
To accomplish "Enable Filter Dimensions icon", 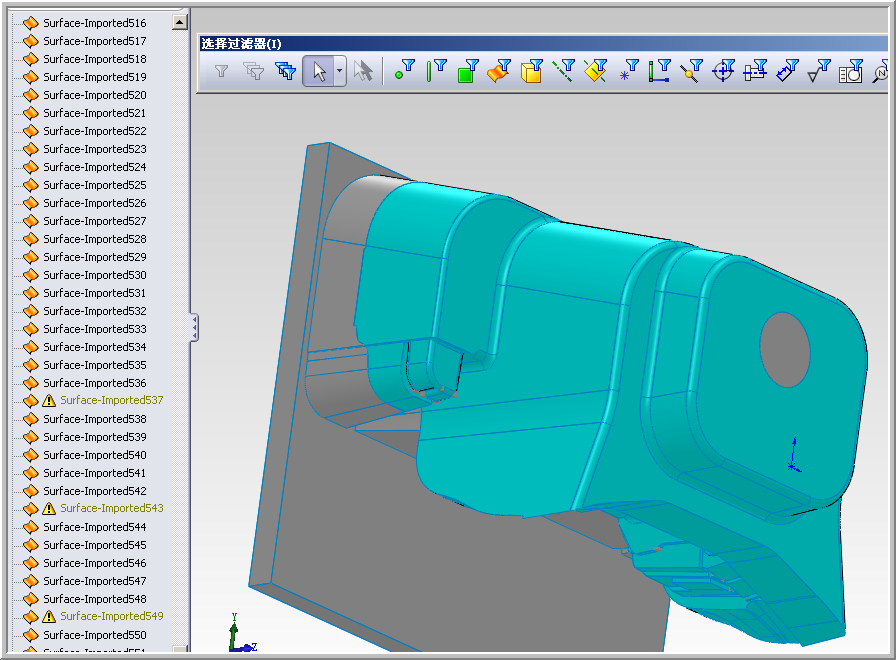I will (x=787, y=71).
